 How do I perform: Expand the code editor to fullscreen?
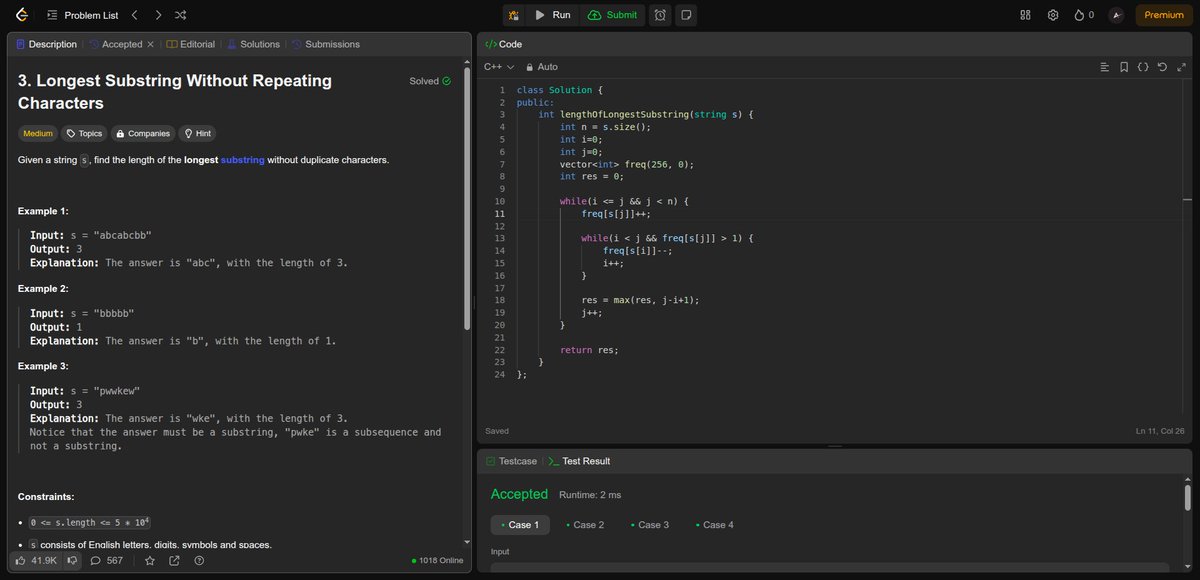coord(1181,67)
